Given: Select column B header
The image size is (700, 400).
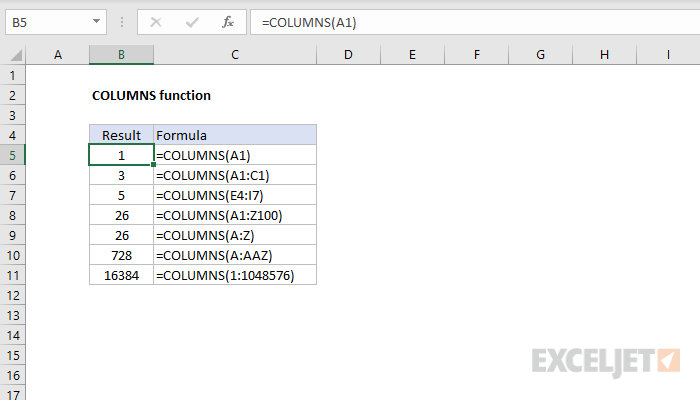Looking at the screenshot, I should [x=121, y=54].
